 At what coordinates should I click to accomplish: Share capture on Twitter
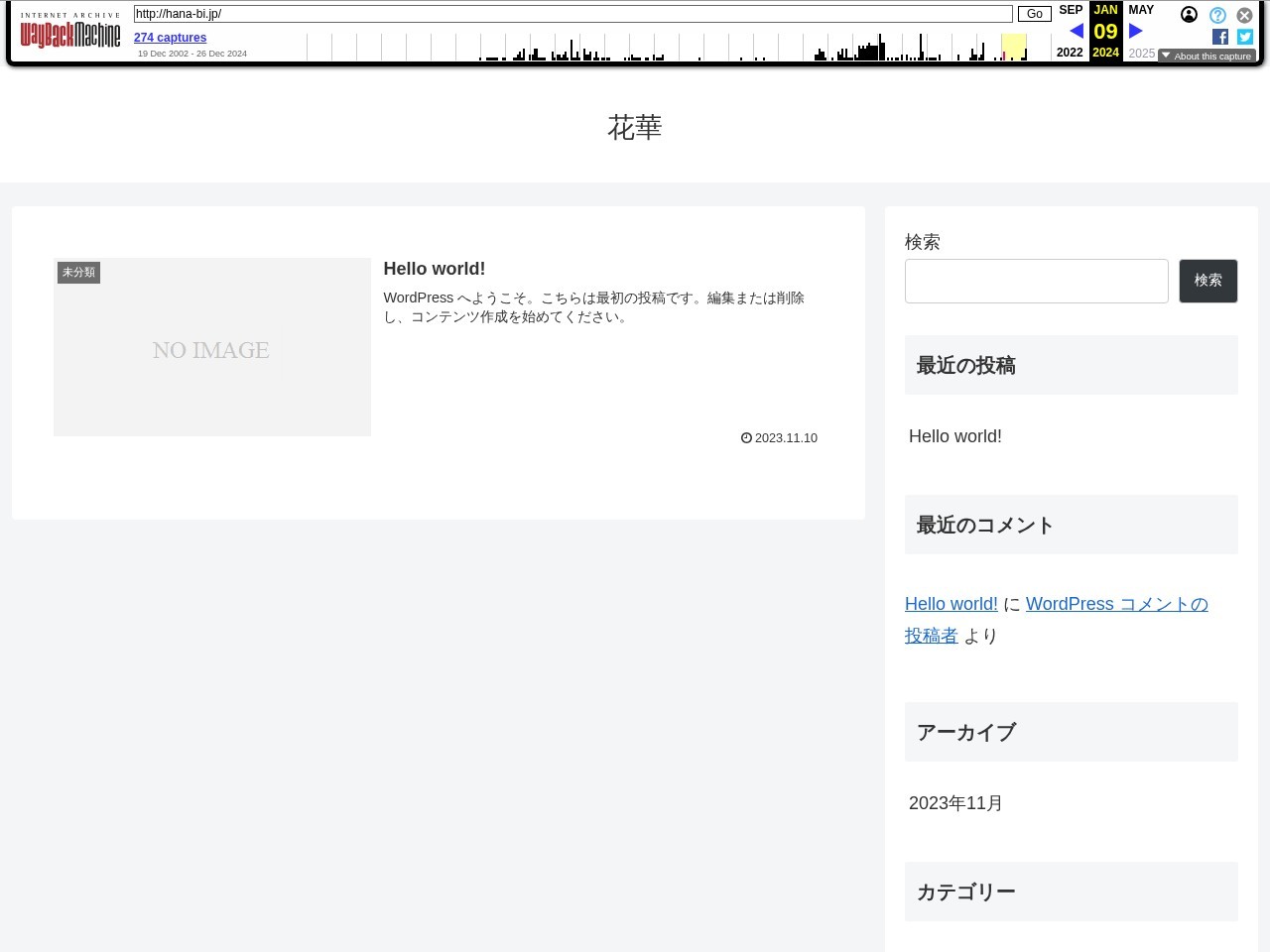tap(1245, 37)
